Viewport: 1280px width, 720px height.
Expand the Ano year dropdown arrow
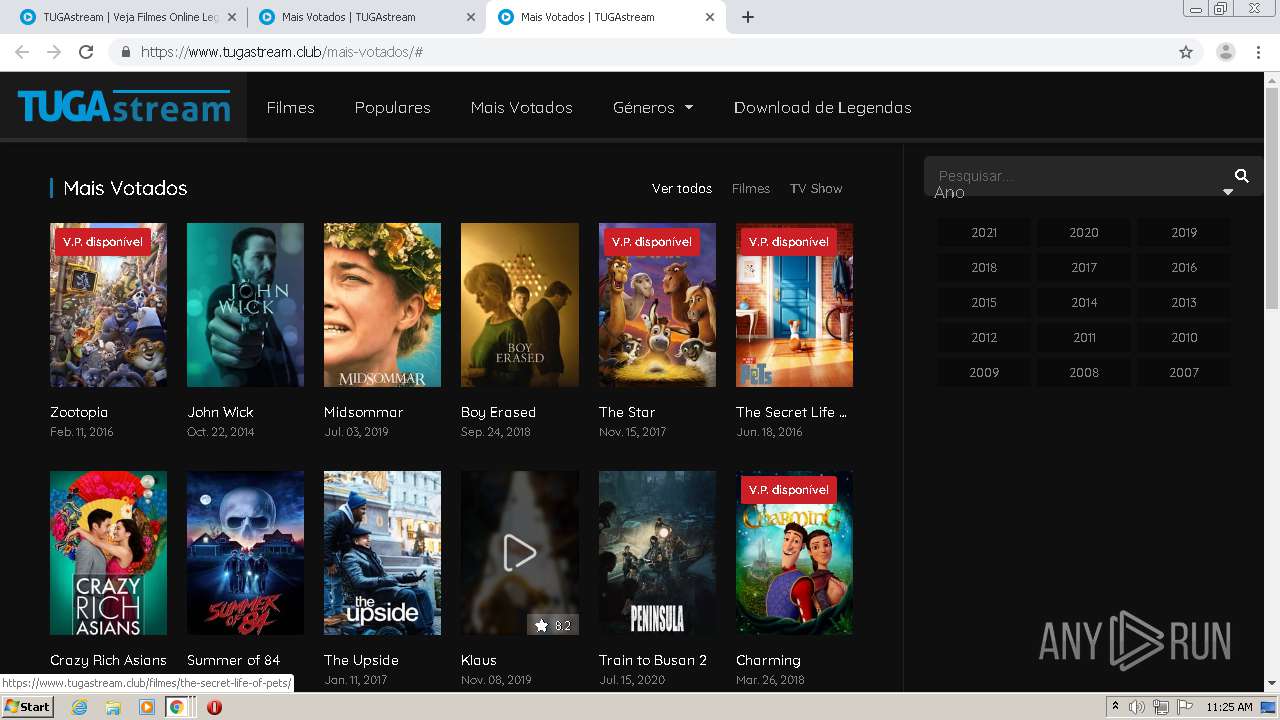click(x=1228, y=192)
